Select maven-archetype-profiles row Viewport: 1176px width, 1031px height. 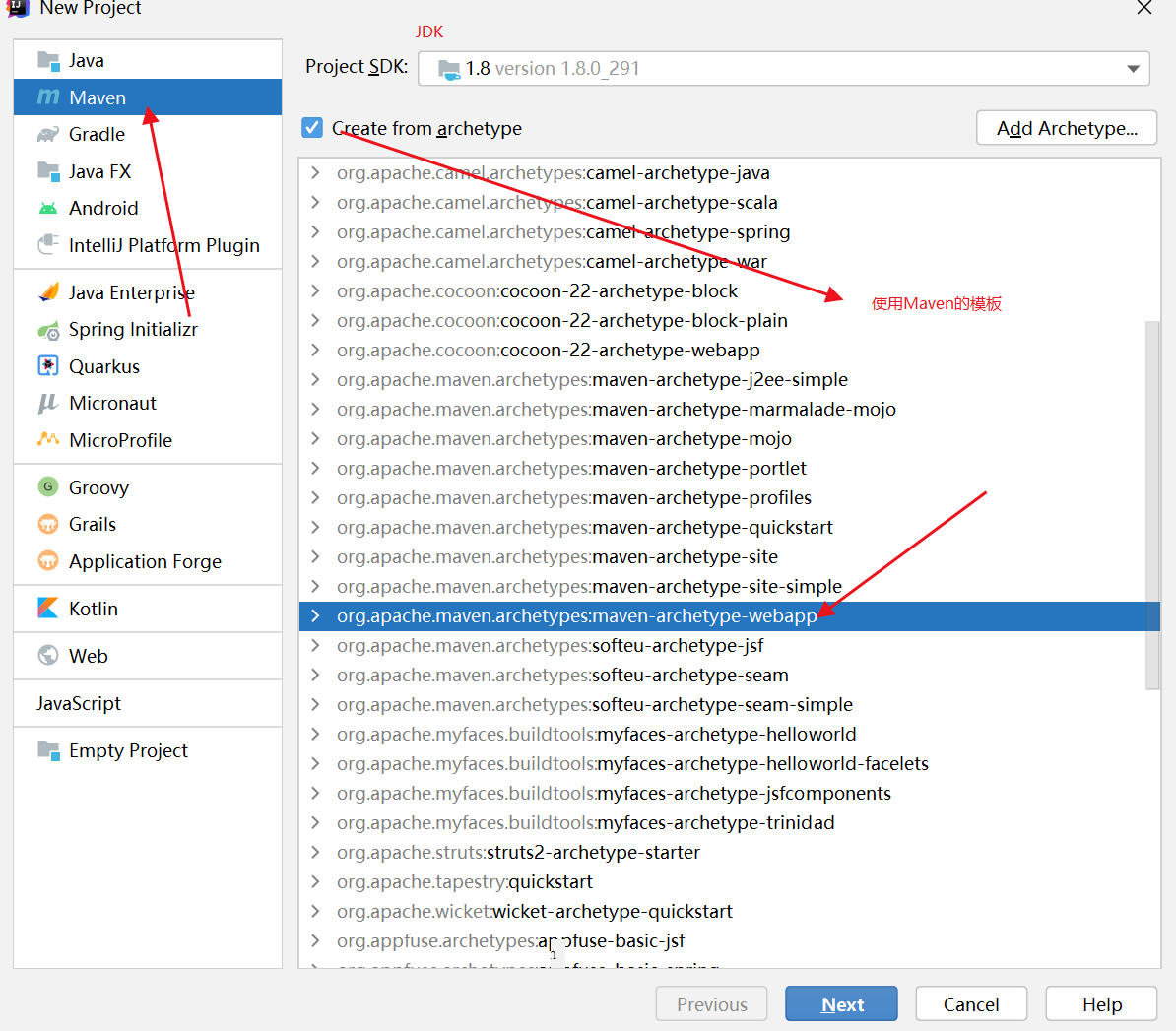730,498
